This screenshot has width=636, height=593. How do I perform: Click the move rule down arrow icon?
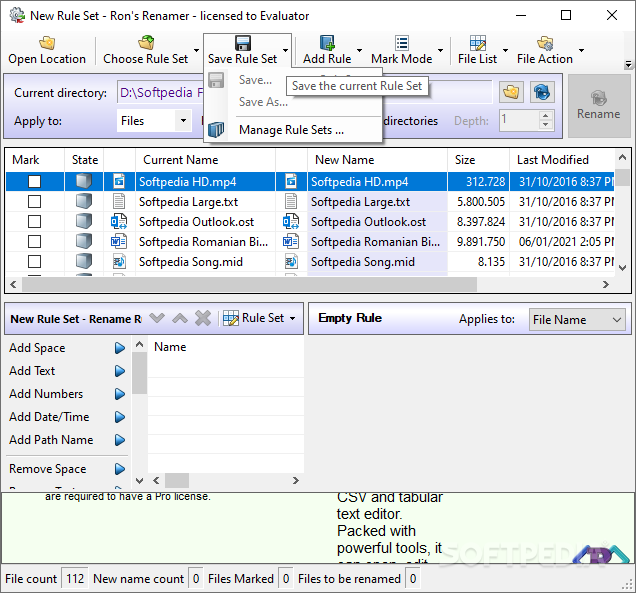coord(157,318)
